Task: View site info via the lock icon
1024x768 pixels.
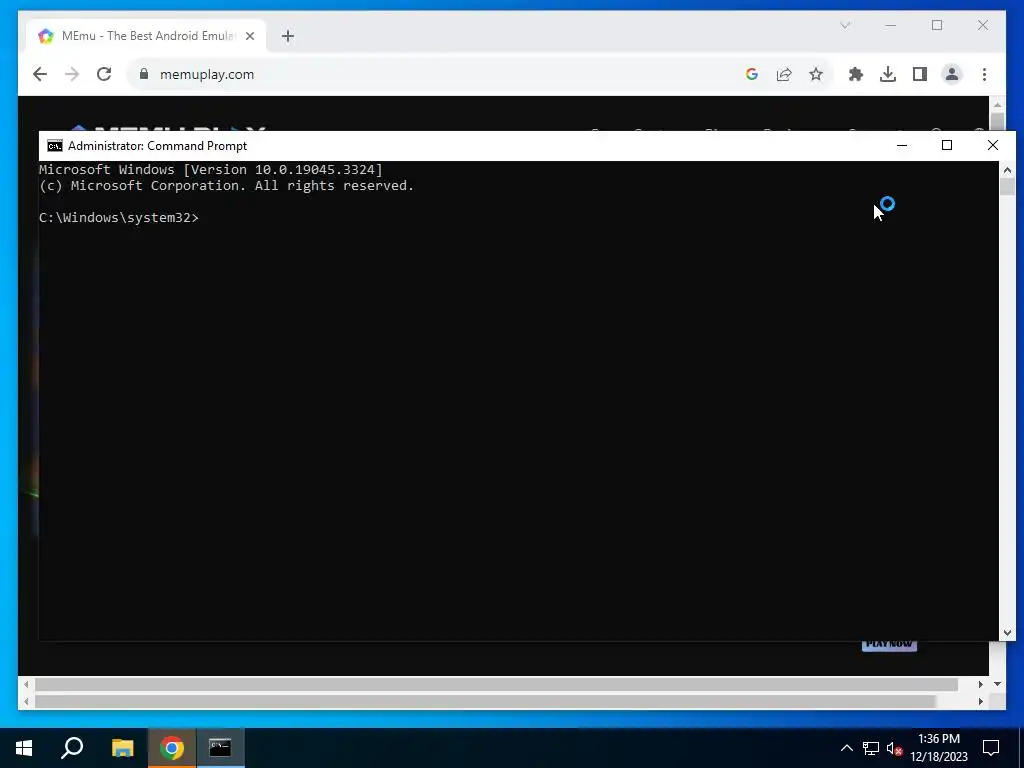Action: [144, 74]
